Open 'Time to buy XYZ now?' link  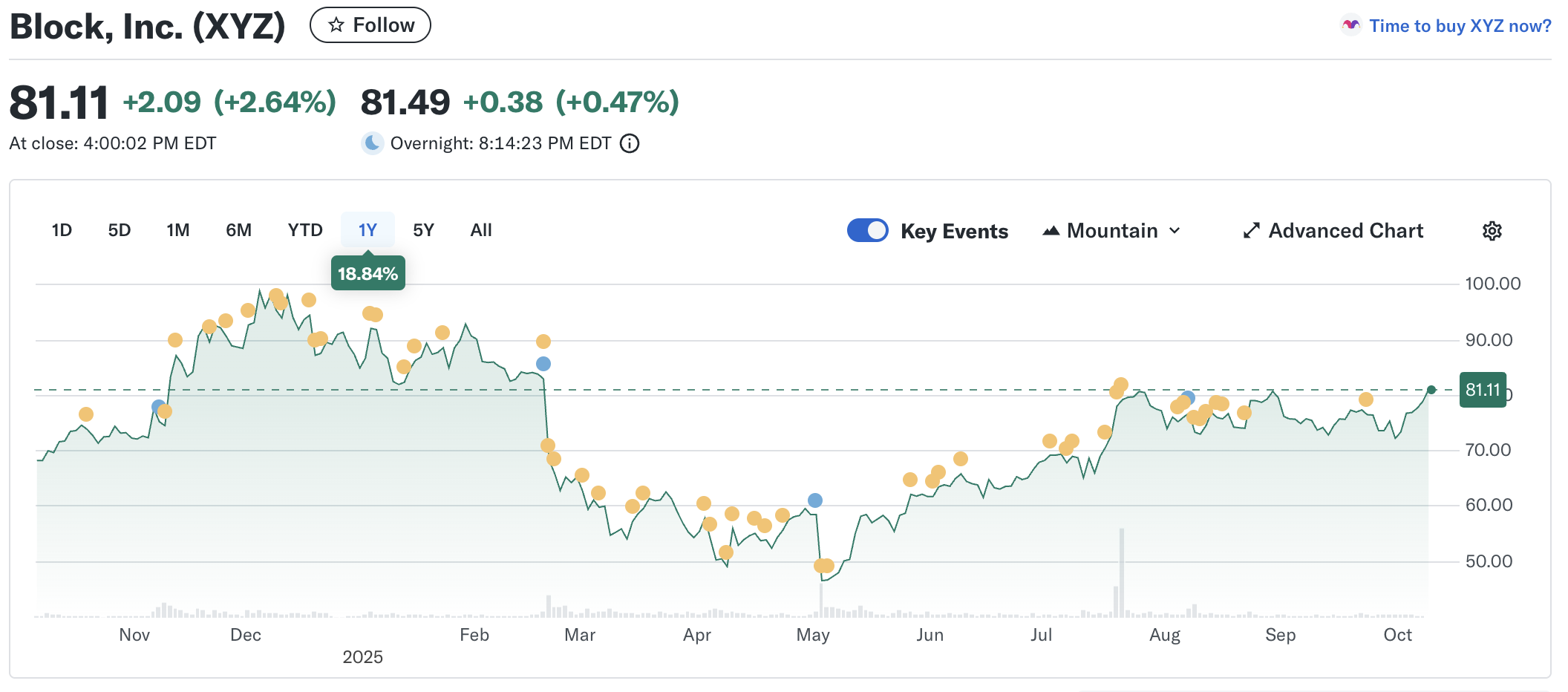click(x=1460, y=26)
